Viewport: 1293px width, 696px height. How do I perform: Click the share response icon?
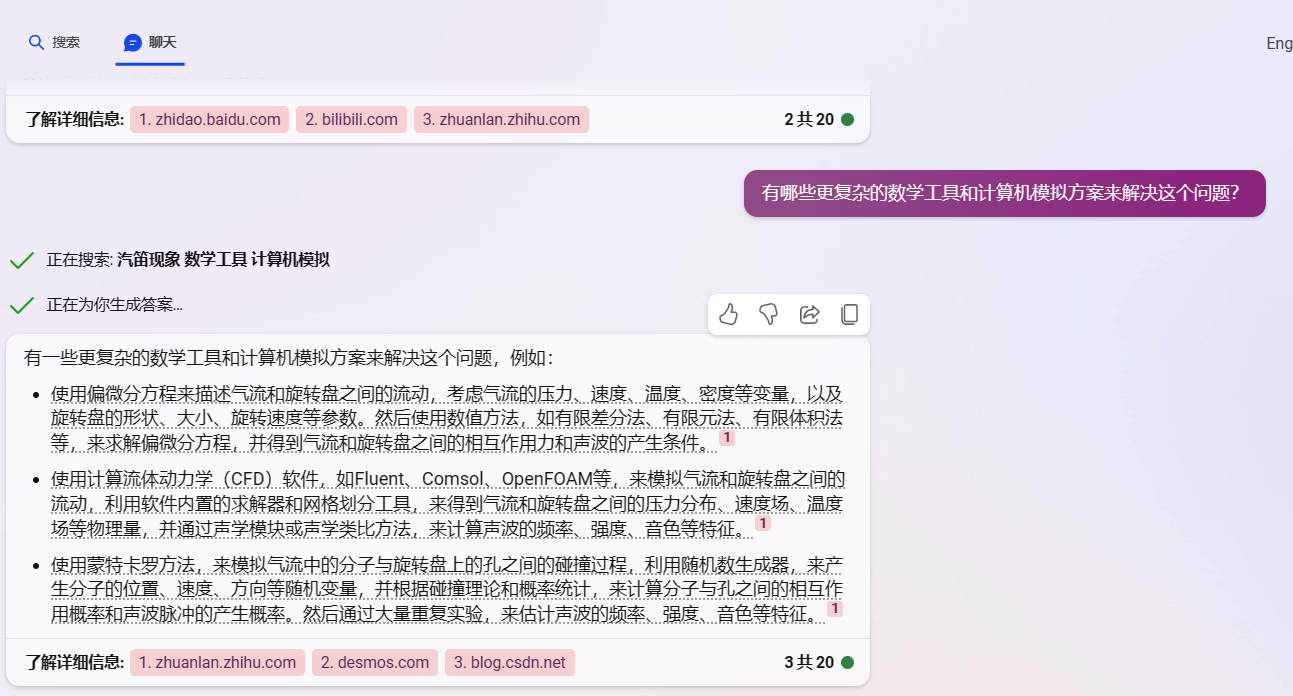point(809,314)
